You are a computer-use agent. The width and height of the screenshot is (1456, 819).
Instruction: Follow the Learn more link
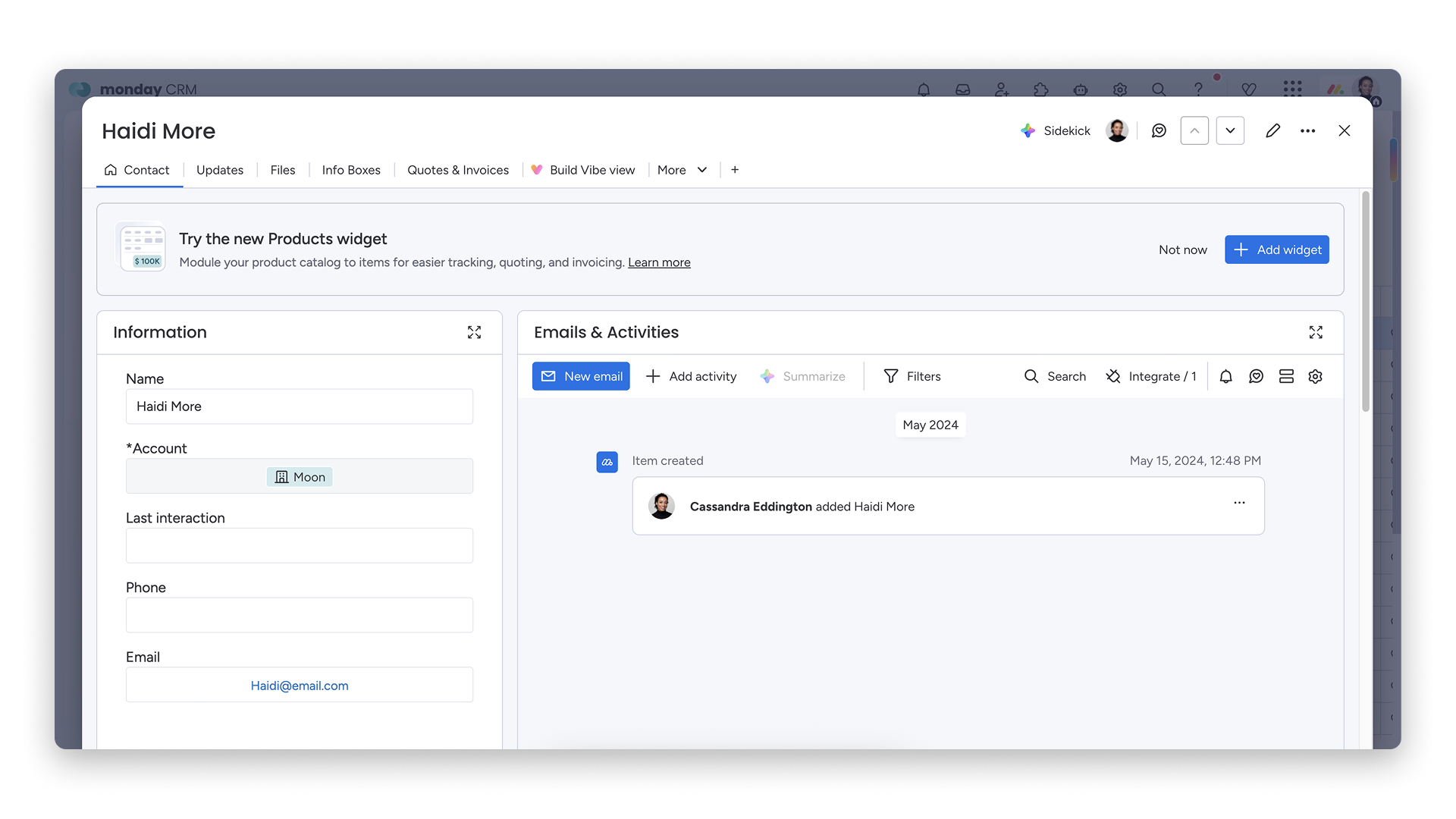click(659, 262)
